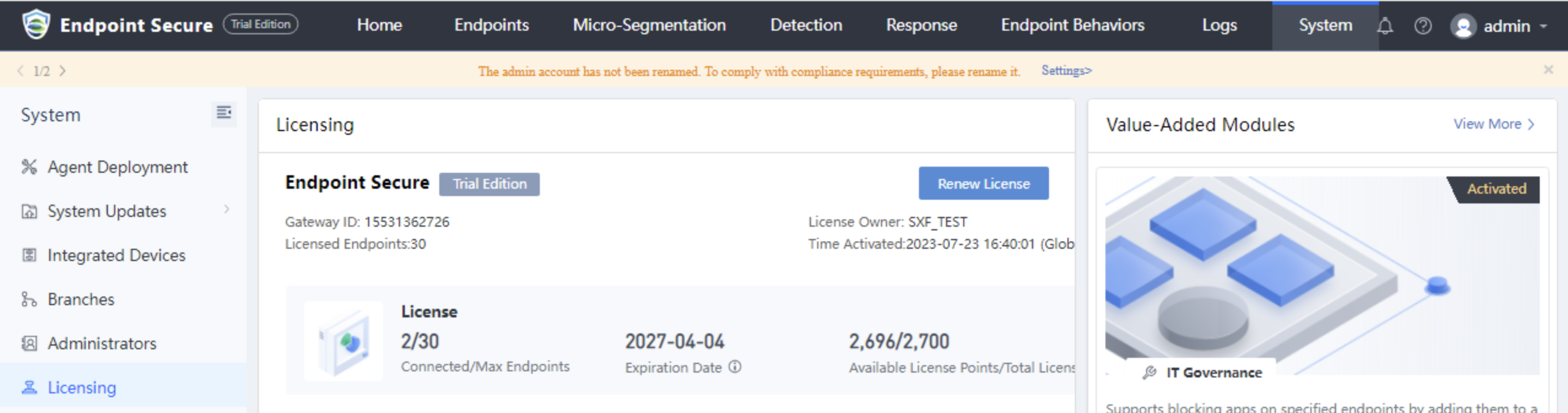The height and width of the screenshot is (413, 1568).
Task: Go to the previous banner notice
Action: [x=20, y=70]
